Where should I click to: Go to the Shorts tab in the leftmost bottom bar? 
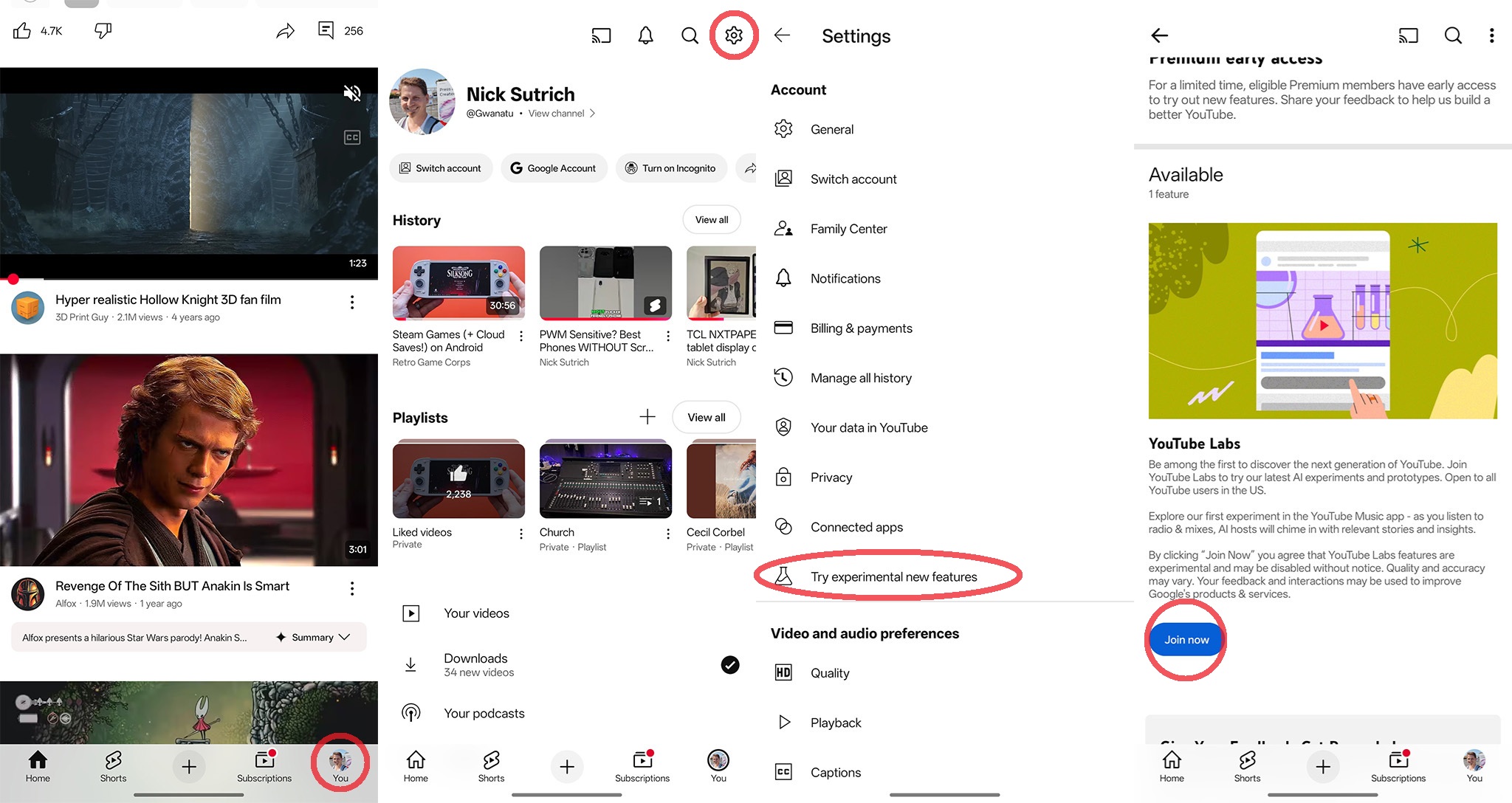(x=113, y=766)
